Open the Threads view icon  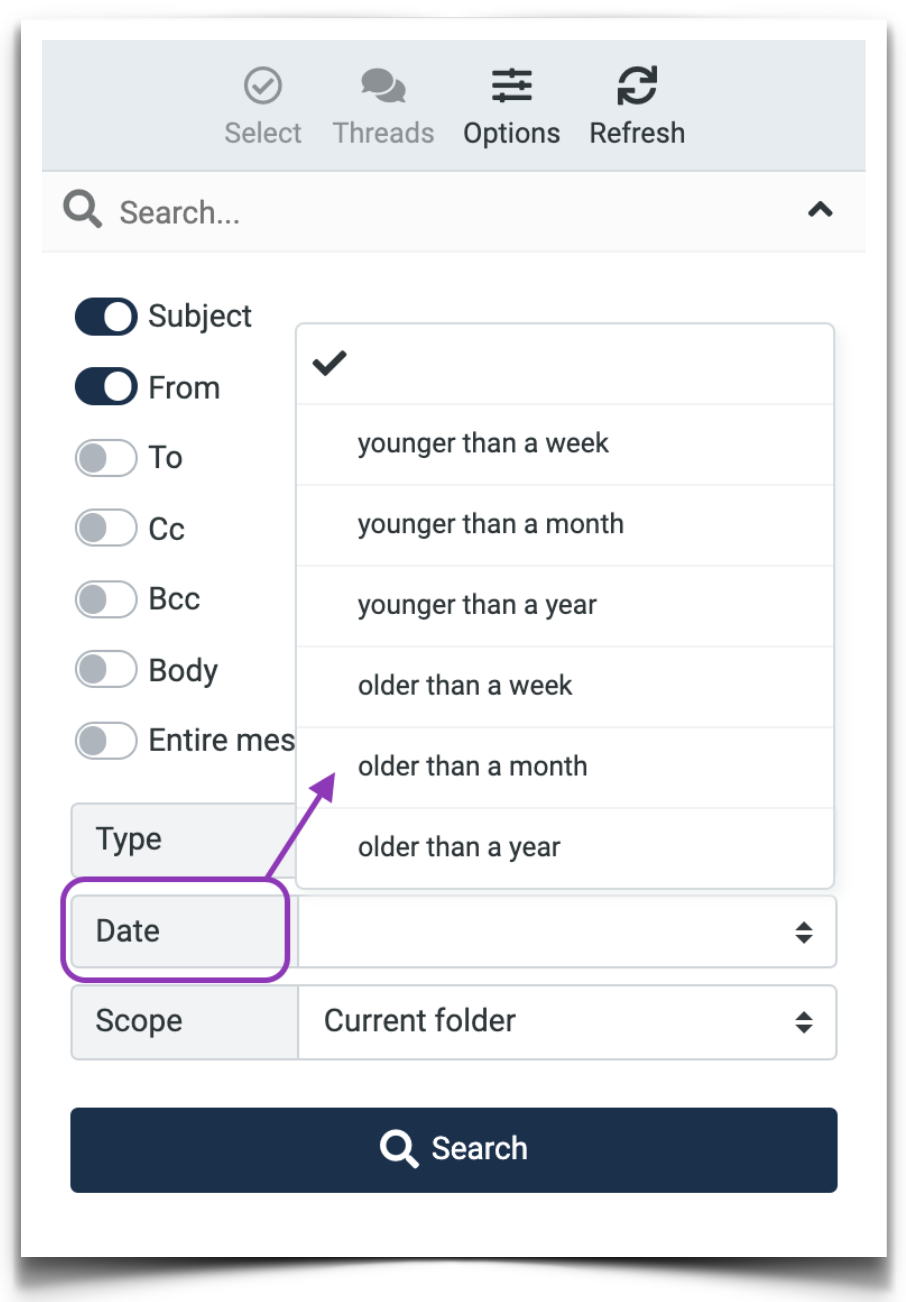[383, 85]
